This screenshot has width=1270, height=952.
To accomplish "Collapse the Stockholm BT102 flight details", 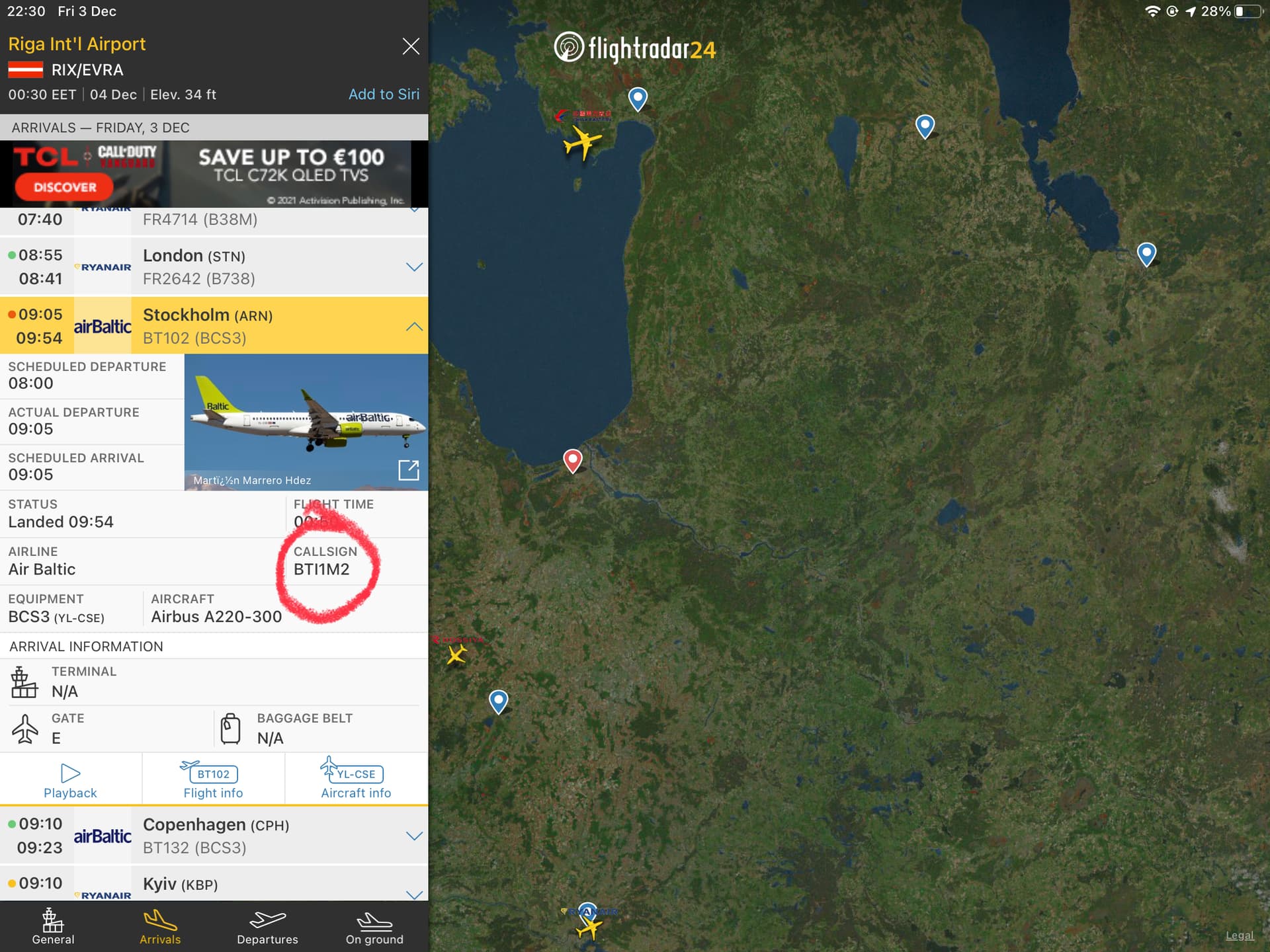I will 414,327.
